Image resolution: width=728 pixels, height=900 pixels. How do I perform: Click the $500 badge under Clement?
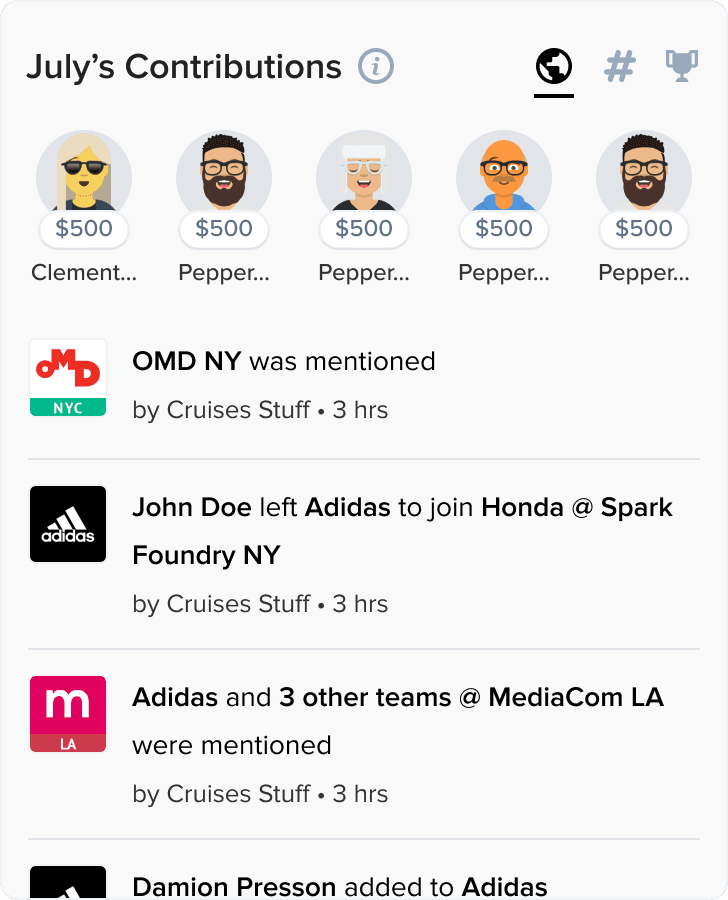point(84,229)
